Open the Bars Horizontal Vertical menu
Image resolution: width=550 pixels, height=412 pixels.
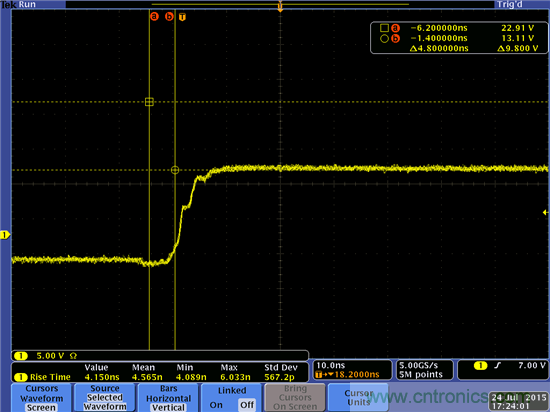(x=168, y=398)
